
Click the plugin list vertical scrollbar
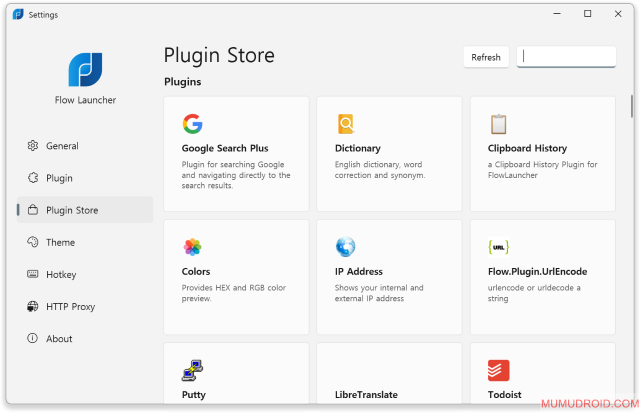631,106
